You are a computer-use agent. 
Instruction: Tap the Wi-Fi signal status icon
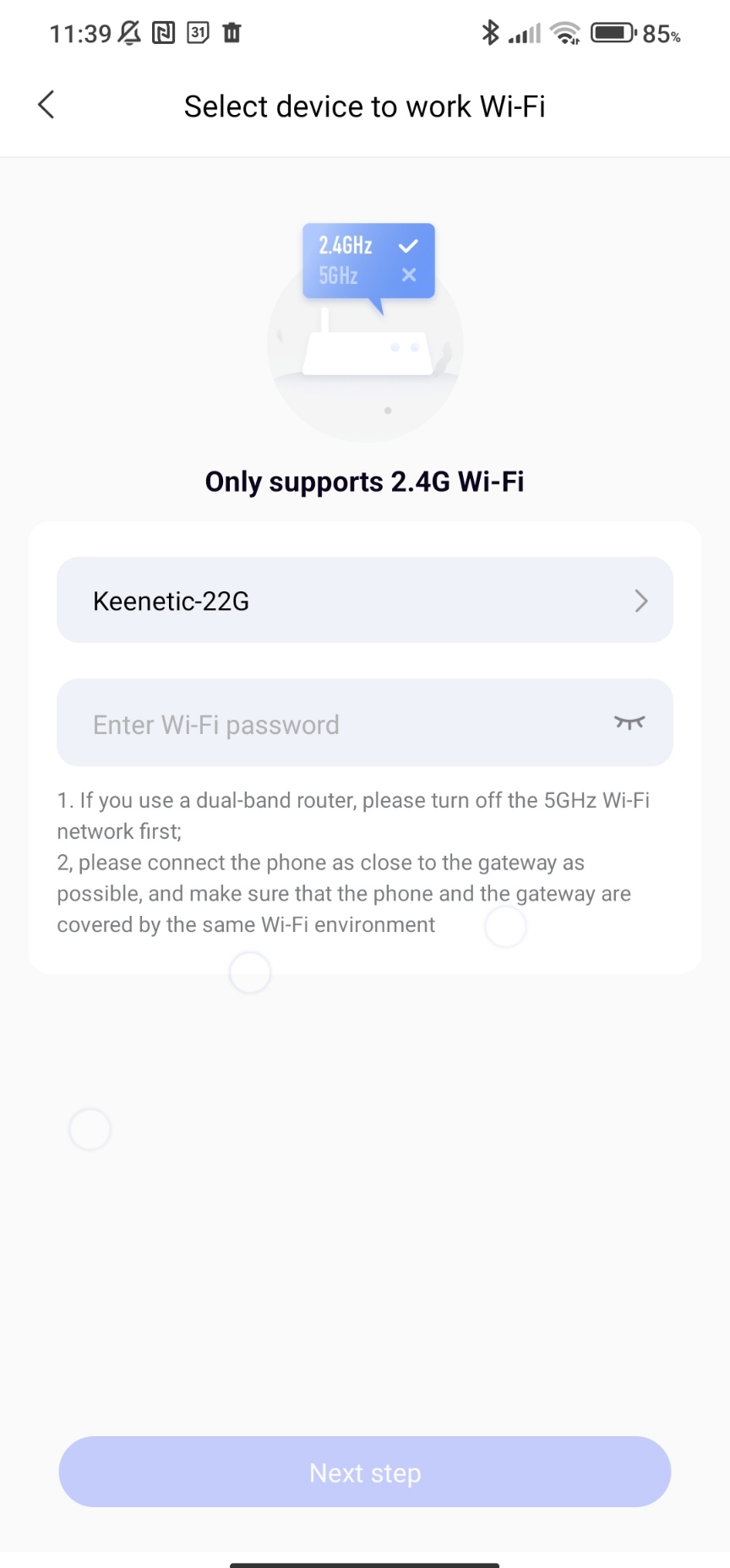[x=564, y=33]
